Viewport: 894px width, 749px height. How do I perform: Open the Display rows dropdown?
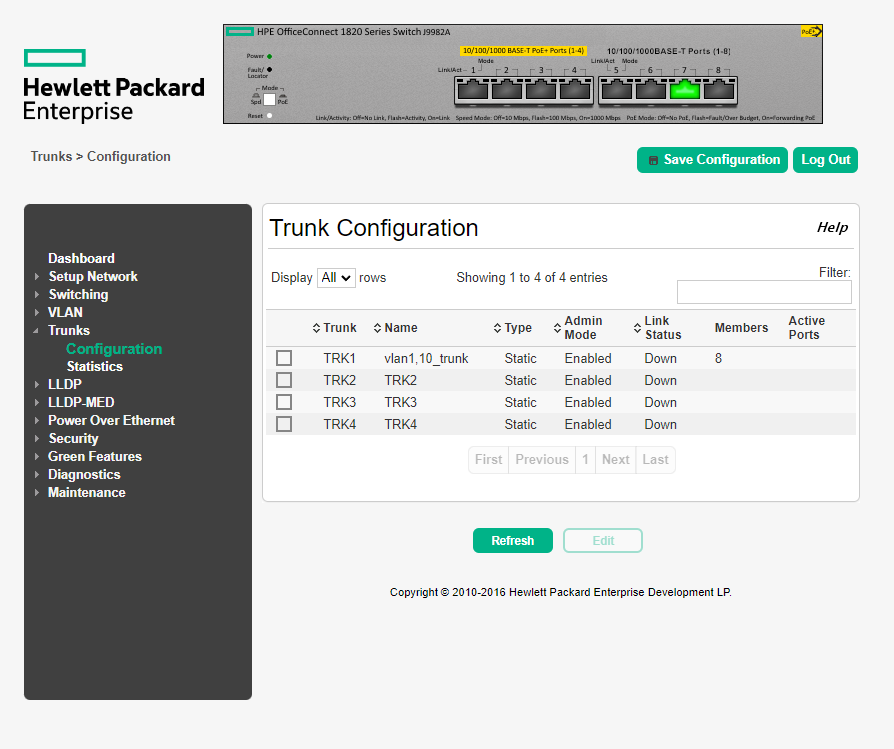(336, 278)
